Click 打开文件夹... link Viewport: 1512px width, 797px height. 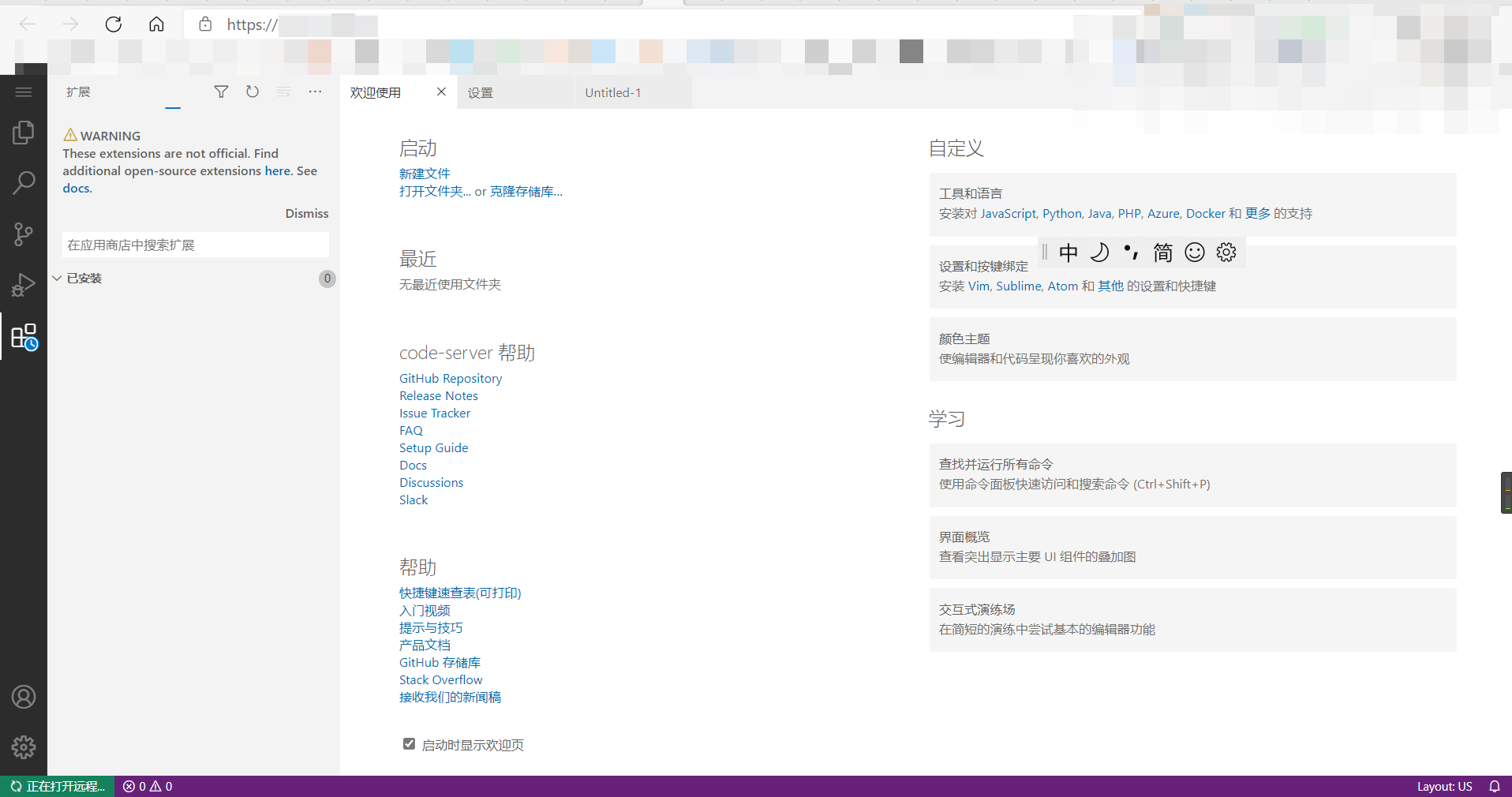pyautogui.click(x=435, y=192)
